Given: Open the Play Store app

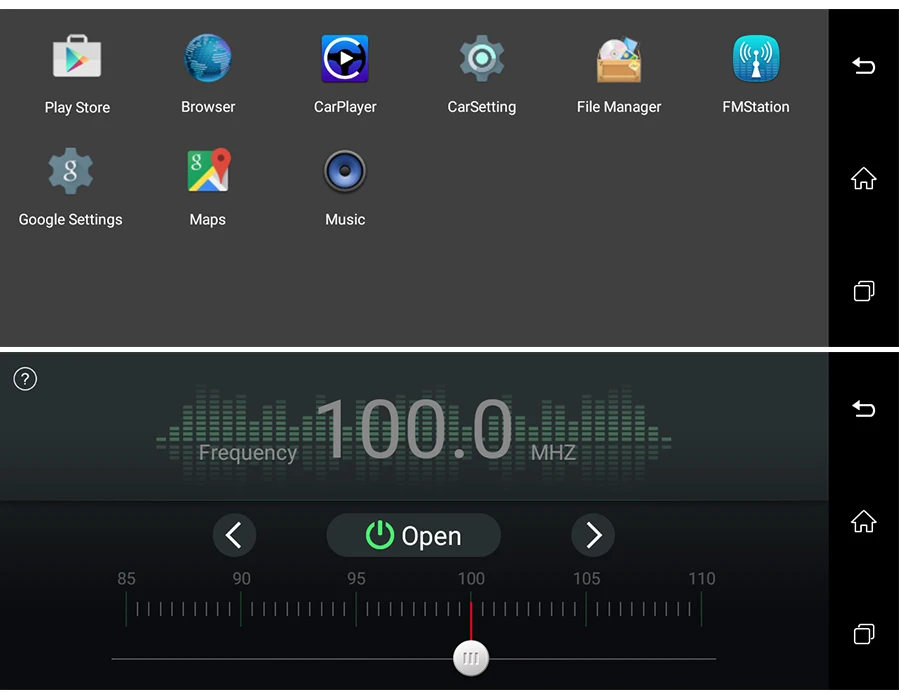Looking at the screenshot, I should [x=77, y=56].
